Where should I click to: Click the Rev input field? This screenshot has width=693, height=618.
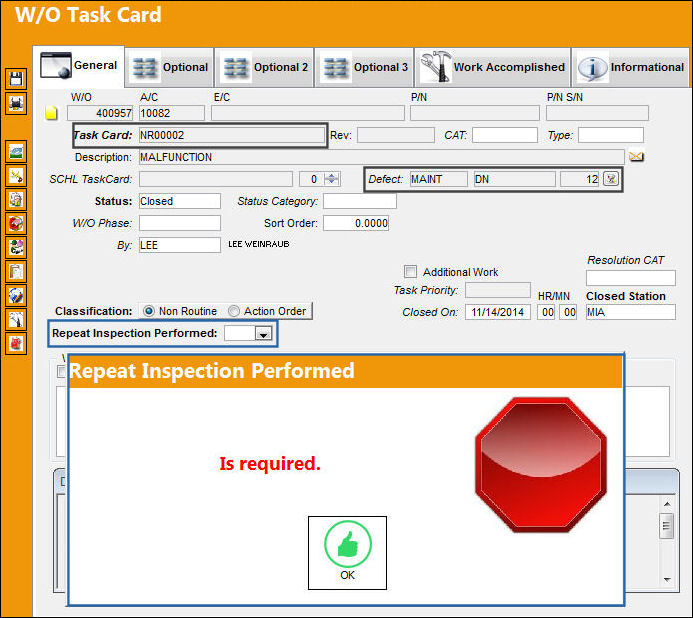(396, 135)
